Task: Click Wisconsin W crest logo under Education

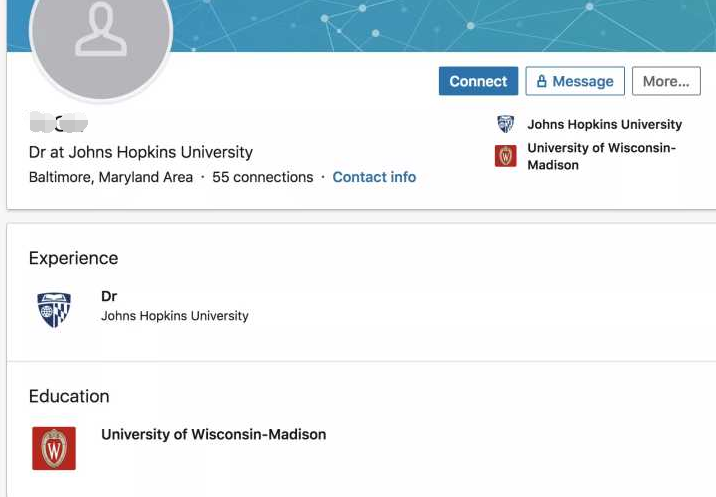Action: (x=54, y=448)
